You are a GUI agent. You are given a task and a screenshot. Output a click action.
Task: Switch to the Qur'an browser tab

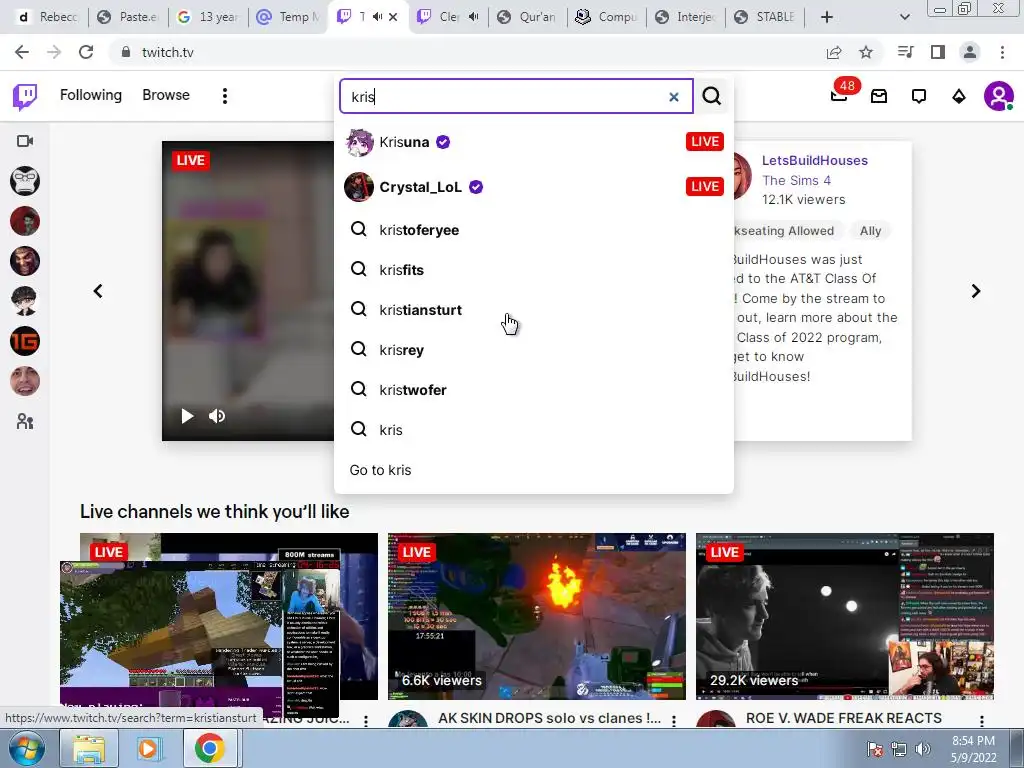(528, 17)
